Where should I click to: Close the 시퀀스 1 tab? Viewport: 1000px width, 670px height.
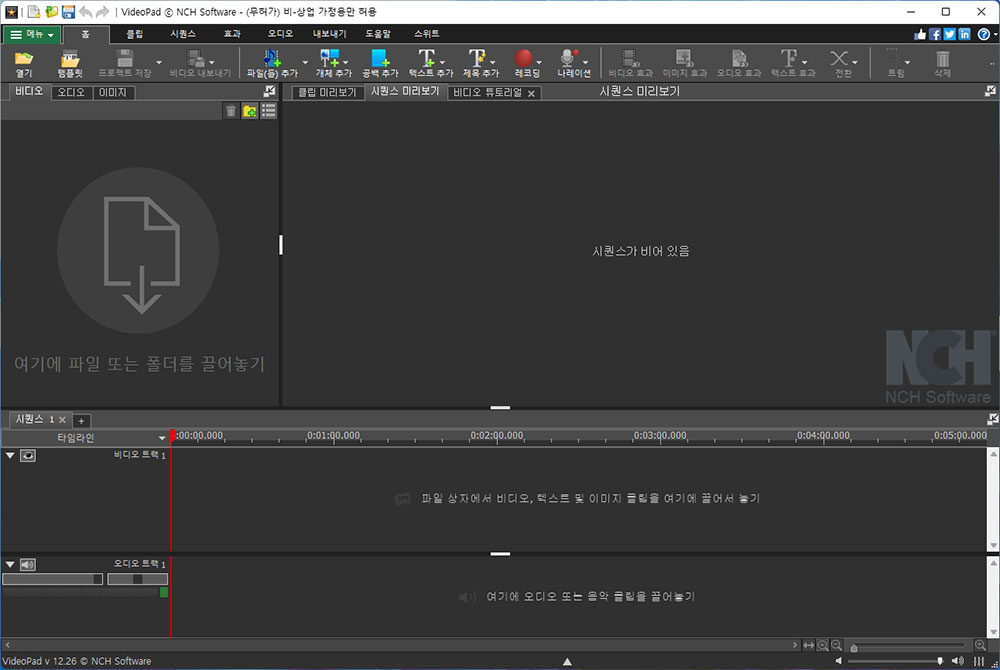pyautogui.click(x=62, y=419)
